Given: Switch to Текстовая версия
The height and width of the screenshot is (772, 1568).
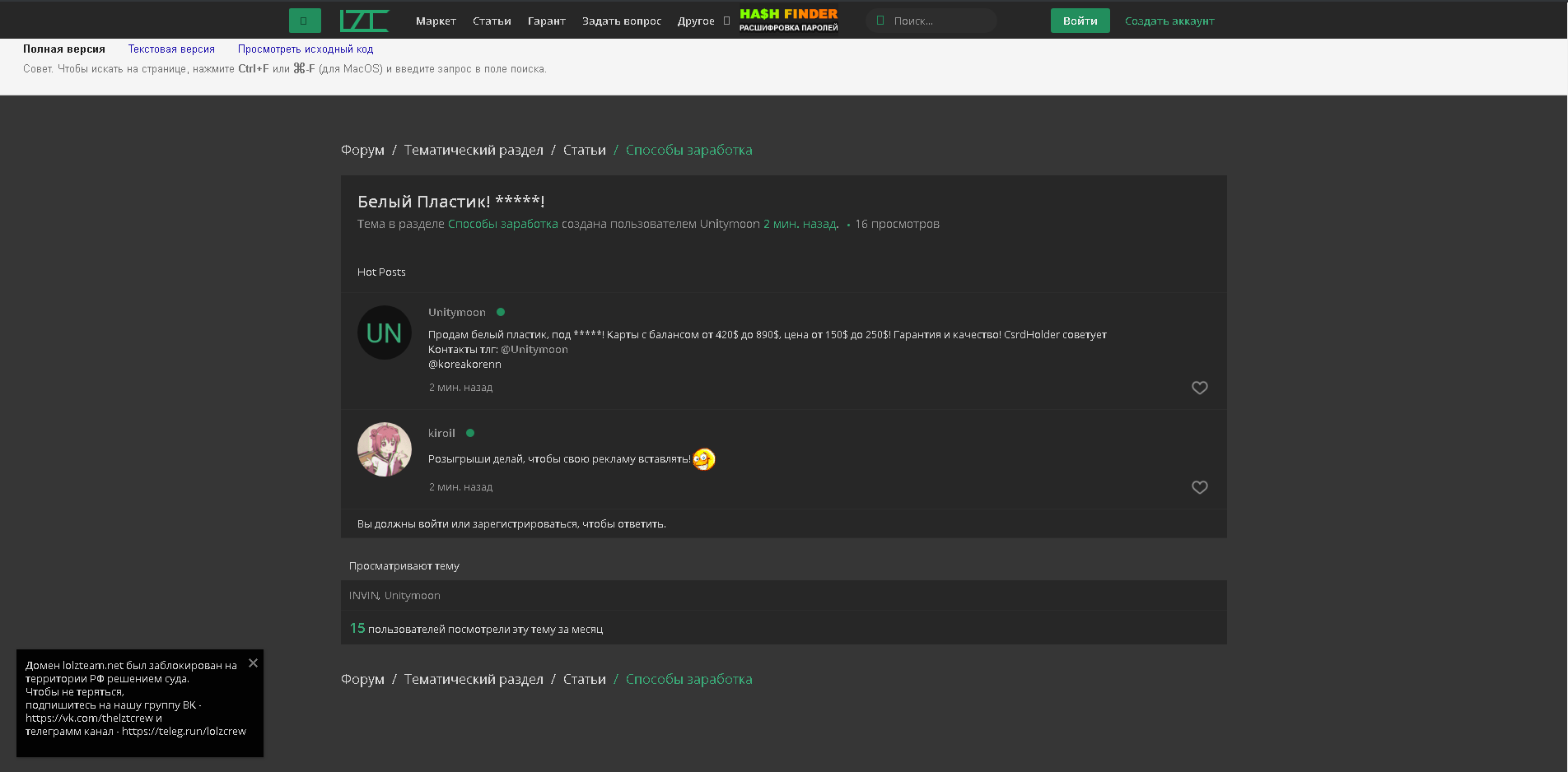Looking at the screenshot, I should pyautogui.click(x=171, y=49).
